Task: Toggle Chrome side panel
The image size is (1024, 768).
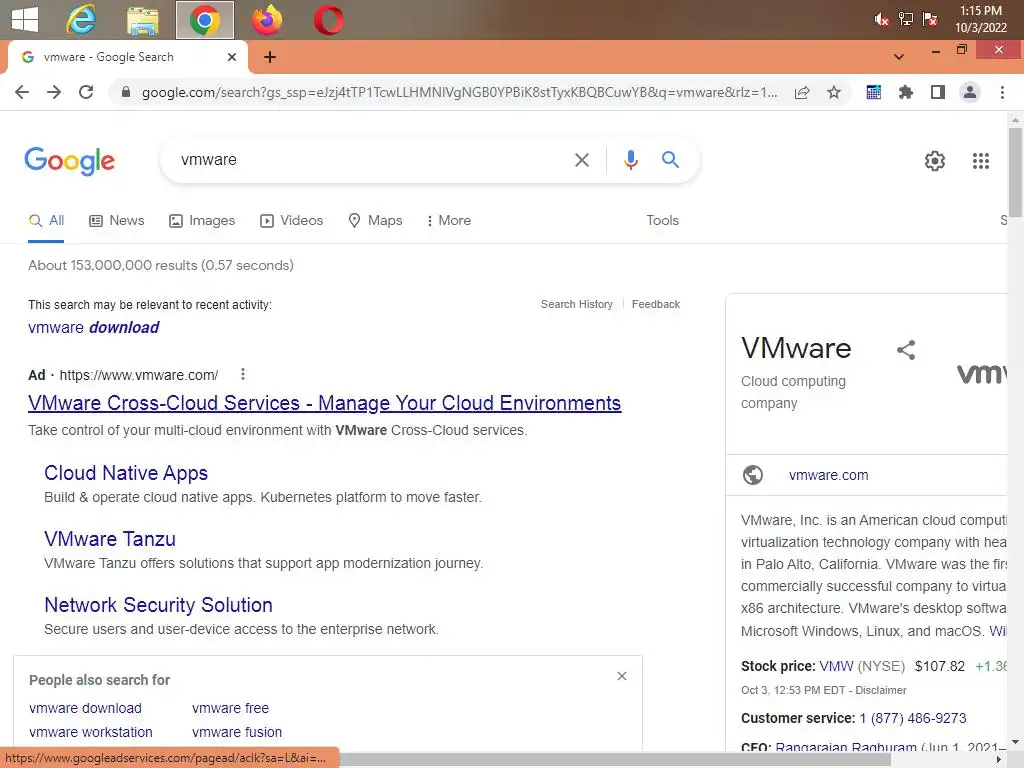Action: (x=938, y=92)
